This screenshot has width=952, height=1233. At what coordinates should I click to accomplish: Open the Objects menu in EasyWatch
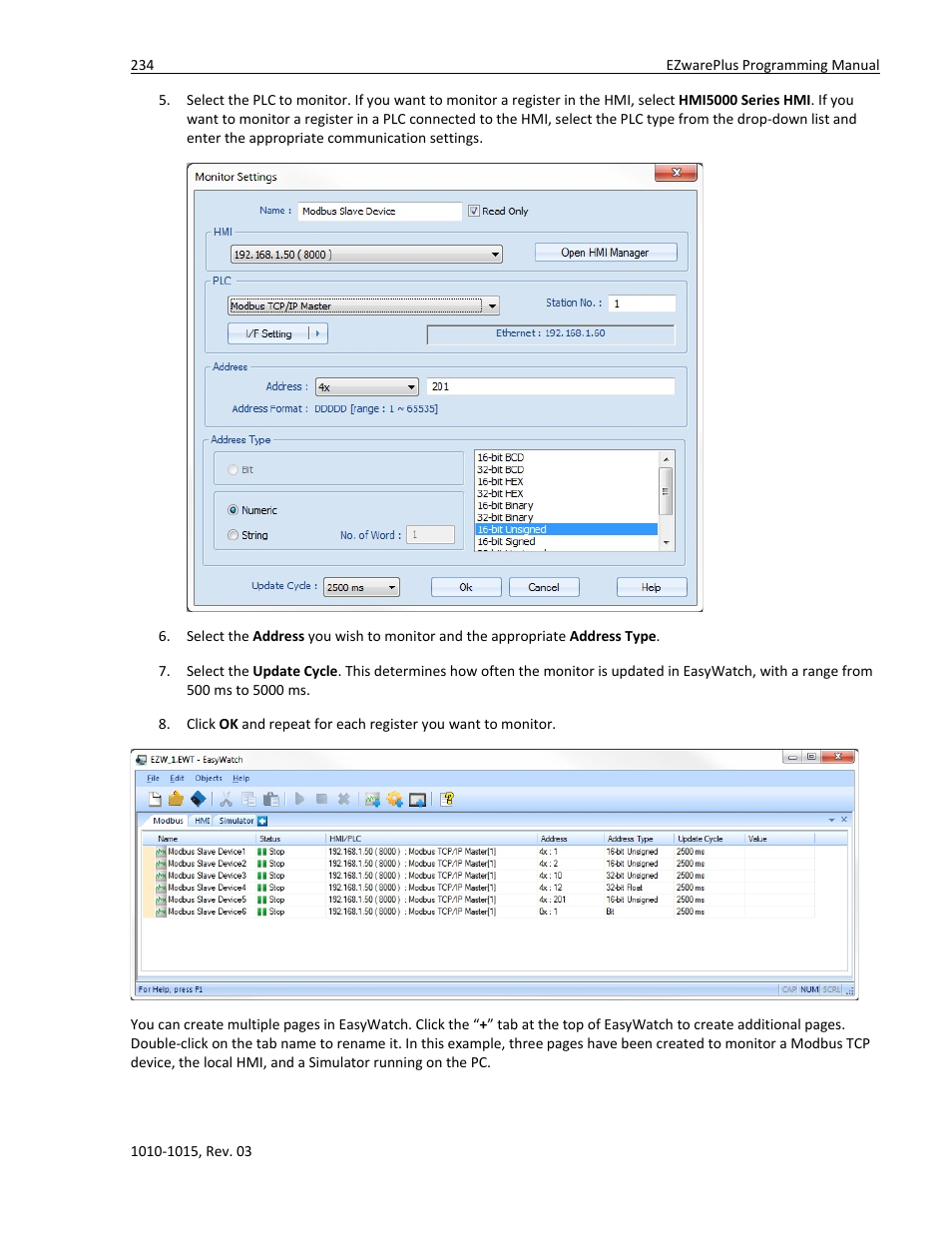coord(209,778)
